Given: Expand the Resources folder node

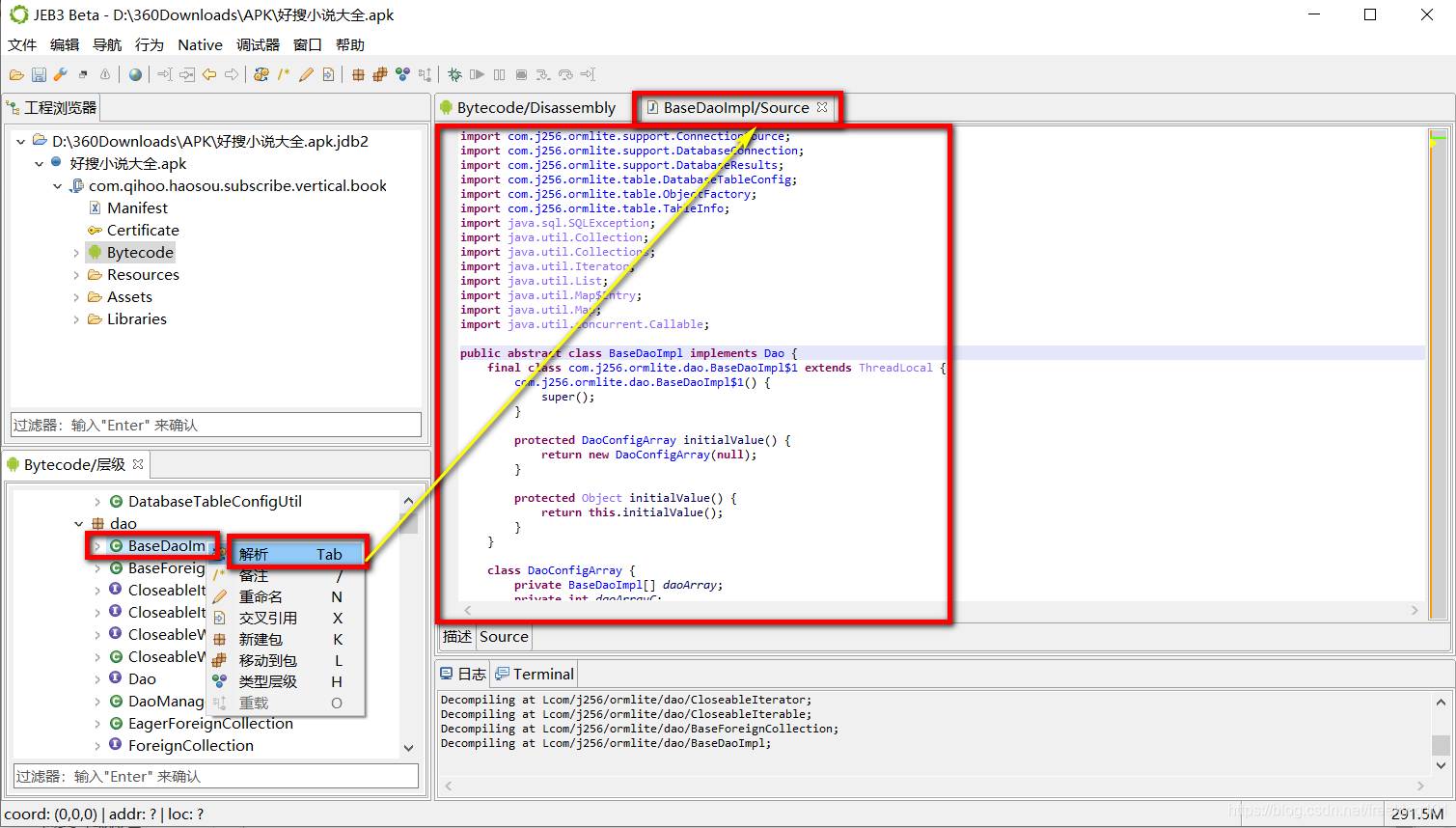Looking at the screenshot, I should [x=76, y=275].
